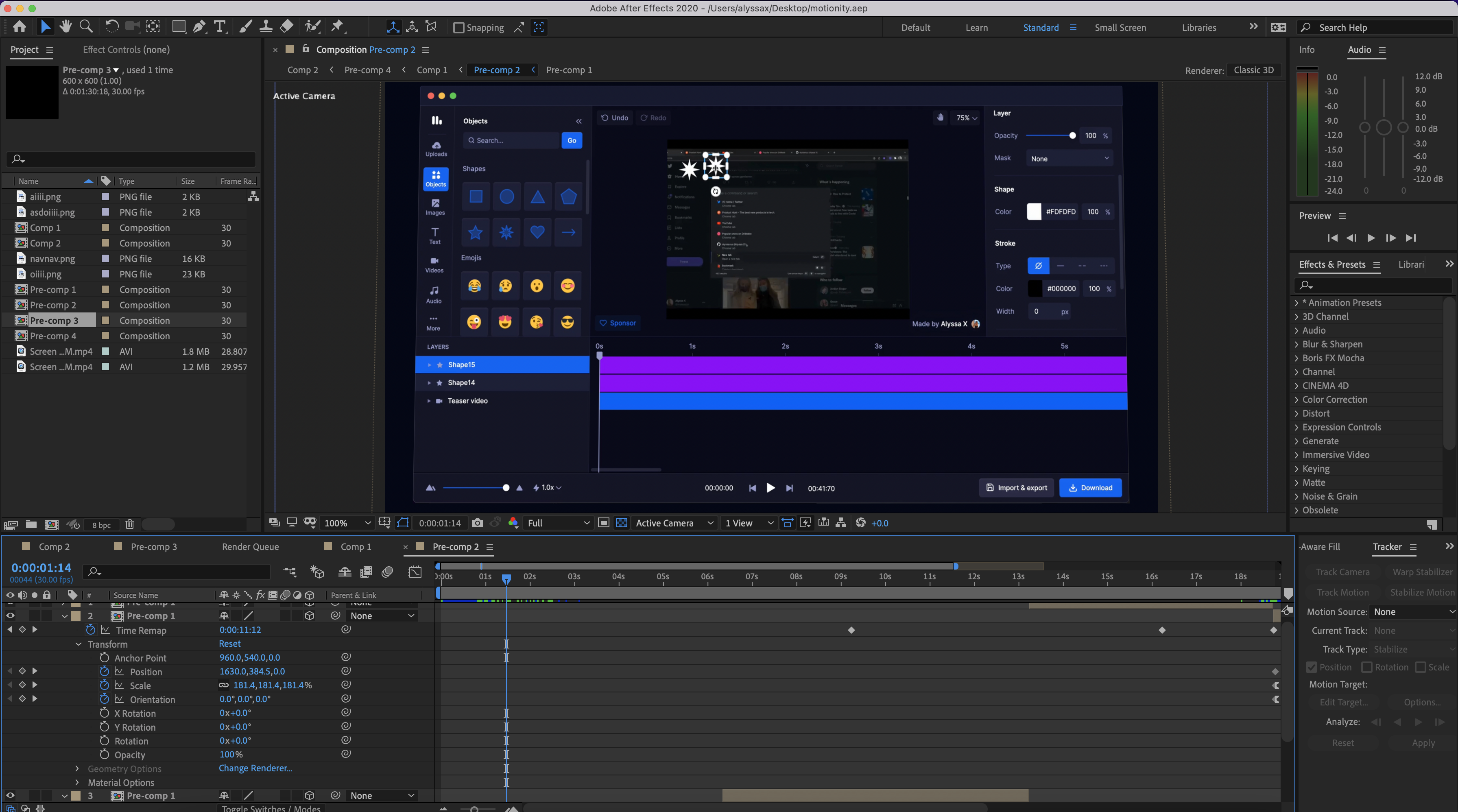
Task: Switch to the Render Queue tab
Action: 250,547
